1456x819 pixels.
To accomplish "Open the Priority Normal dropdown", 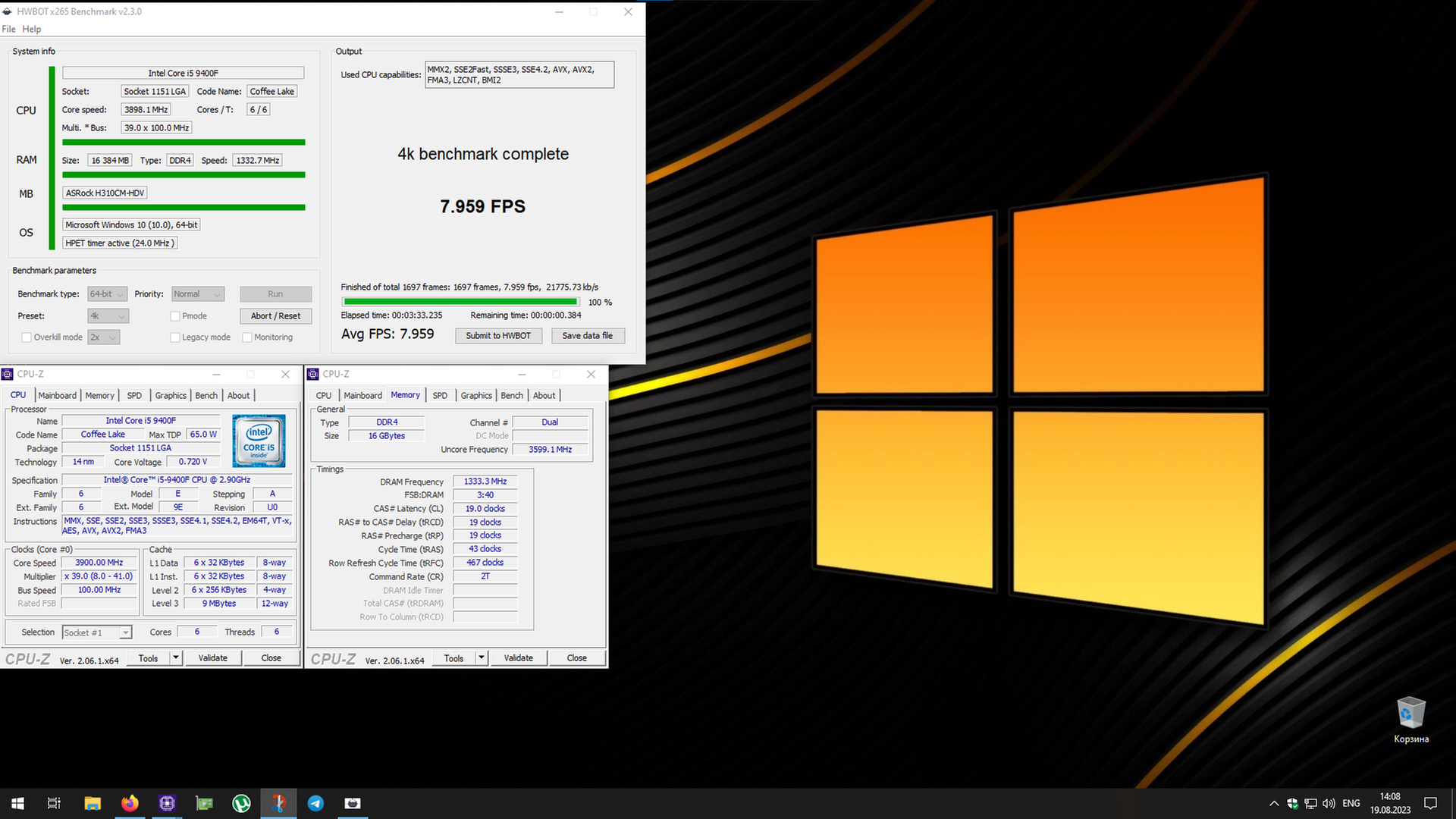I will tap(198, 294).
